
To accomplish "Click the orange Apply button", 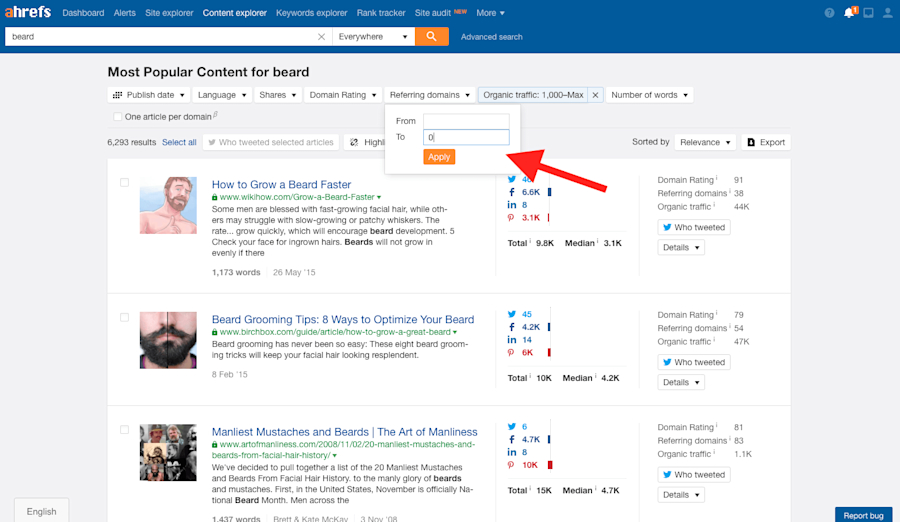I will [439, 157].
